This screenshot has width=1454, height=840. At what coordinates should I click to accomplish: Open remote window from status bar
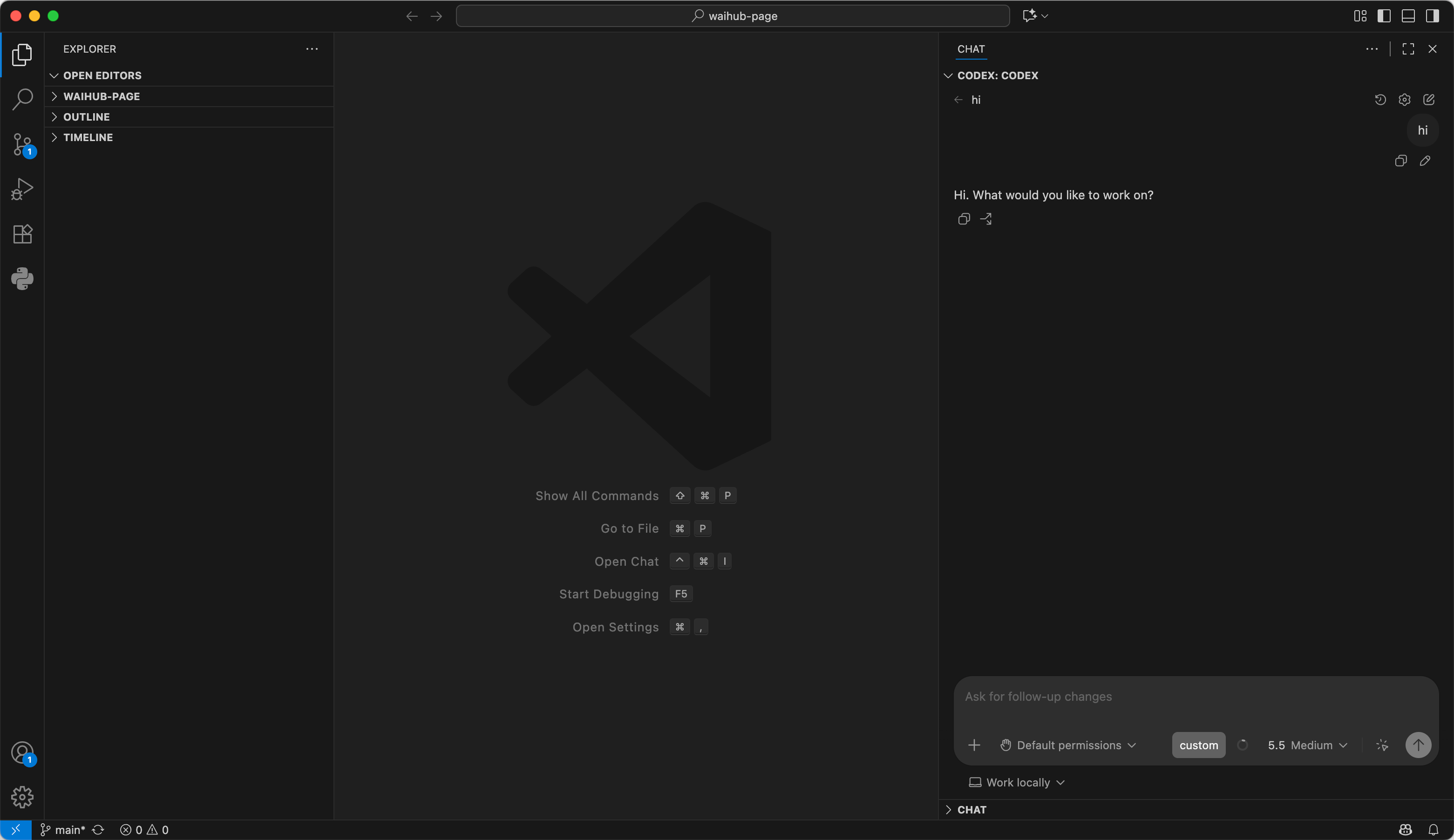15,830
